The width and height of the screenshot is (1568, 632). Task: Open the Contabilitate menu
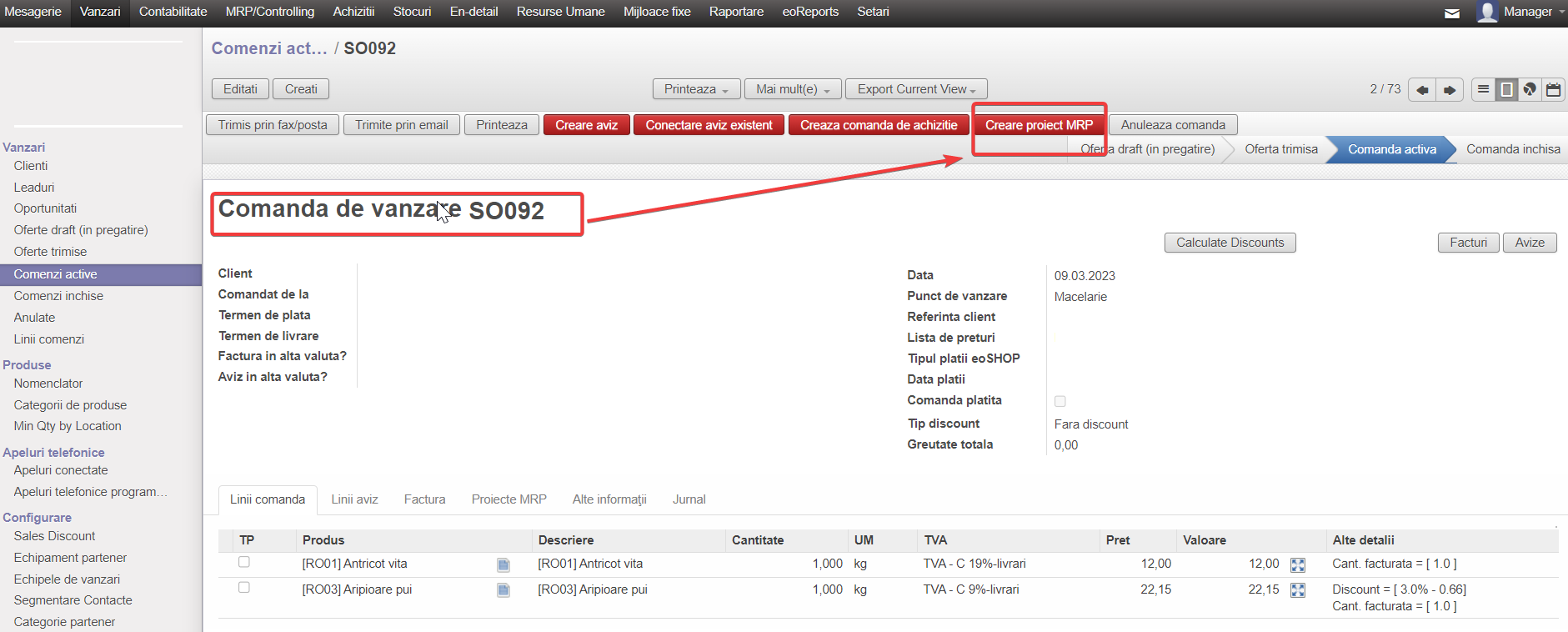pyautogui.click(x=173, y=12)
